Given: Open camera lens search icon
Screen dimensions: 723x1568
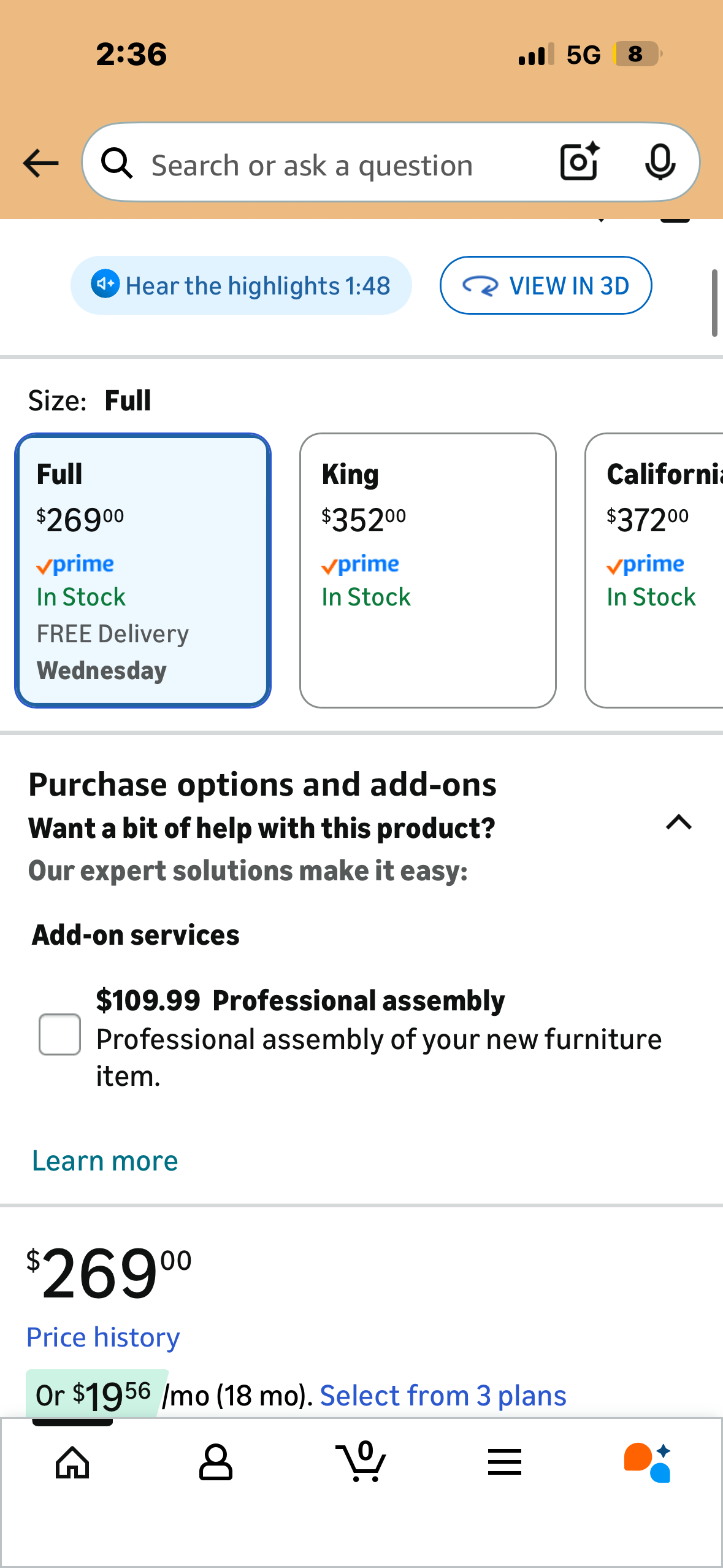Looking at the screenshot, I should (580, 162).
